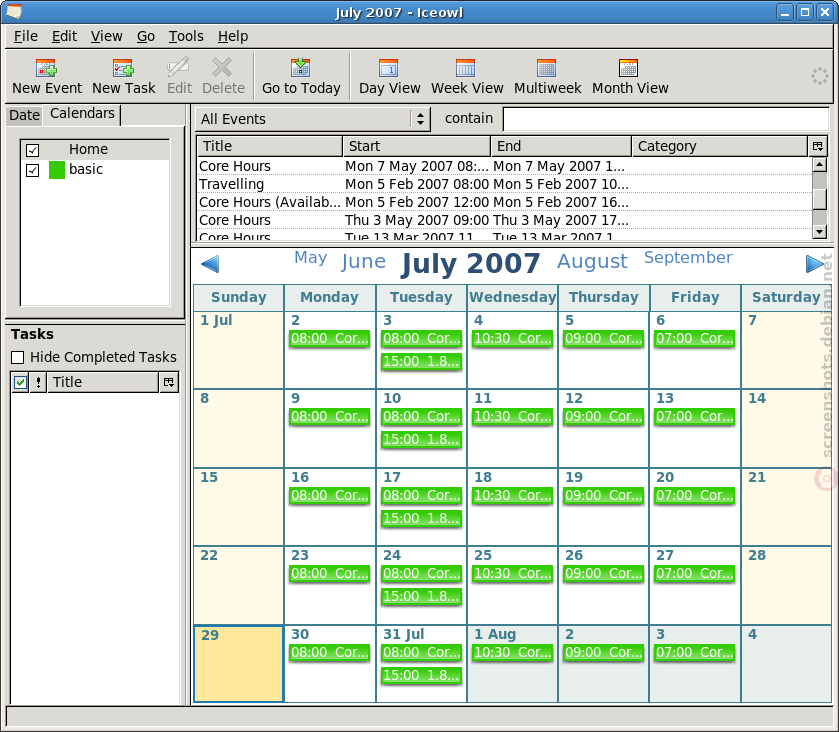Viewport: 839px width, 732px height.
Task: Select the 07:00 event on July 27
Action: tap(695, 574)
